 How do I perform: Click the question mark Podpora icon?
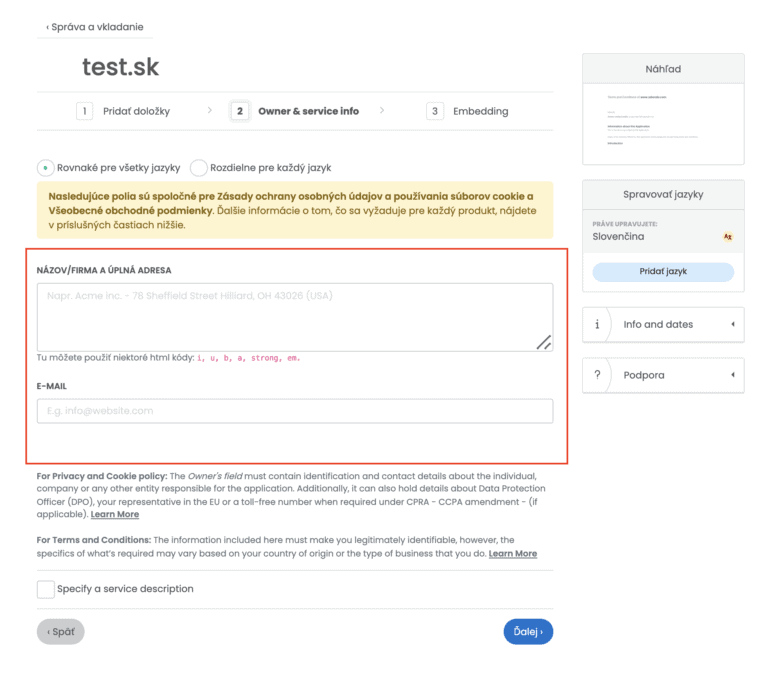[597, 375]
